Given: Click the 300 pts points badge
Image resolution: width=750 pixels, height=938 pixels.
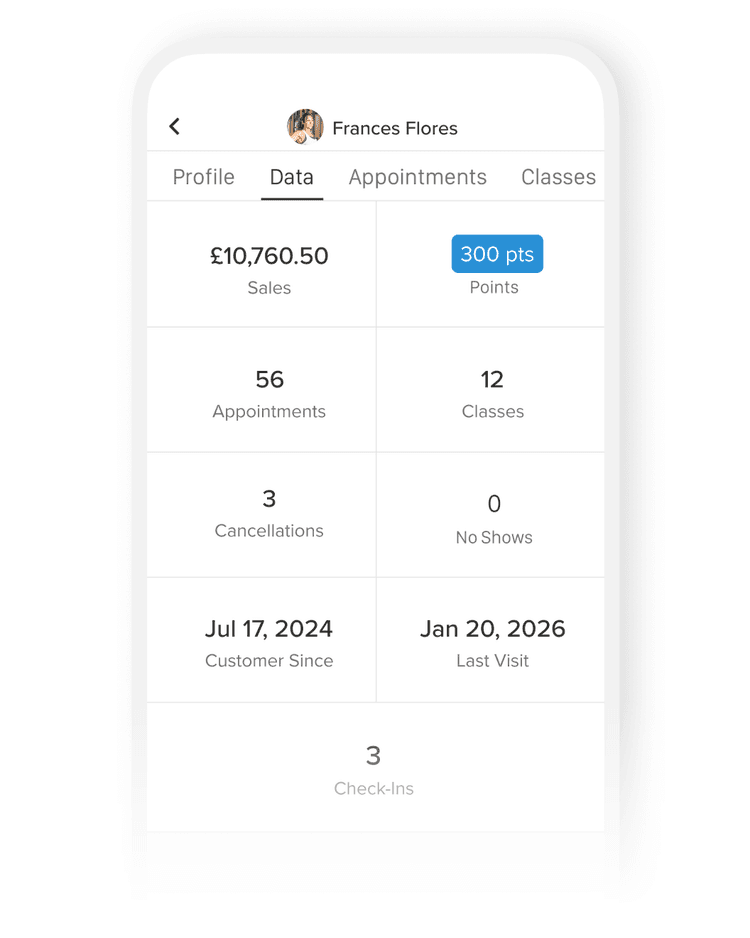Looking at the screenshot, I should point(497,254).
